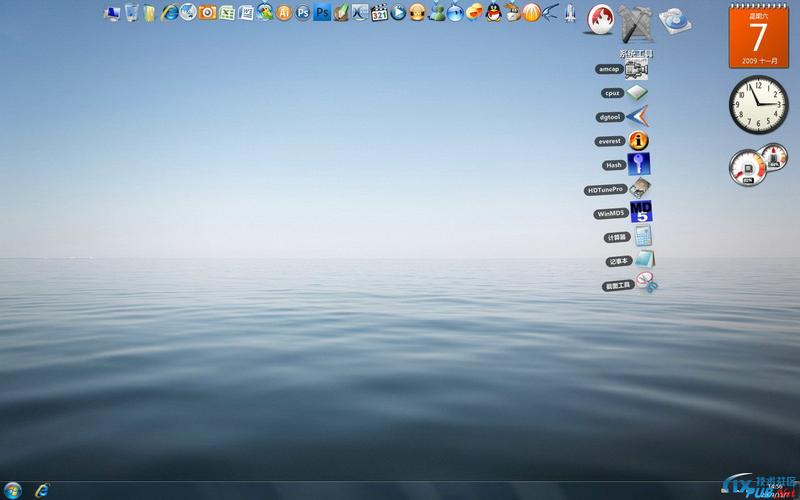The width and height of the screenshot is (800, 500).
Task: Launch Microsoft Word from the dock
Action: [x=246, y=13]
